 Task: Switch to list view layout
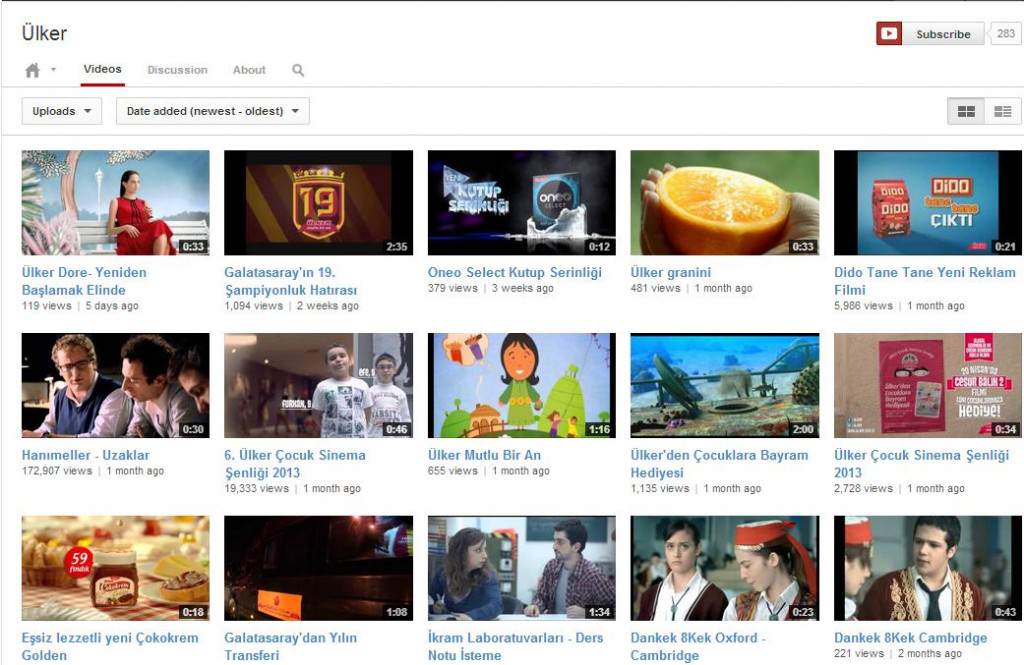[x=1002, y=111]
